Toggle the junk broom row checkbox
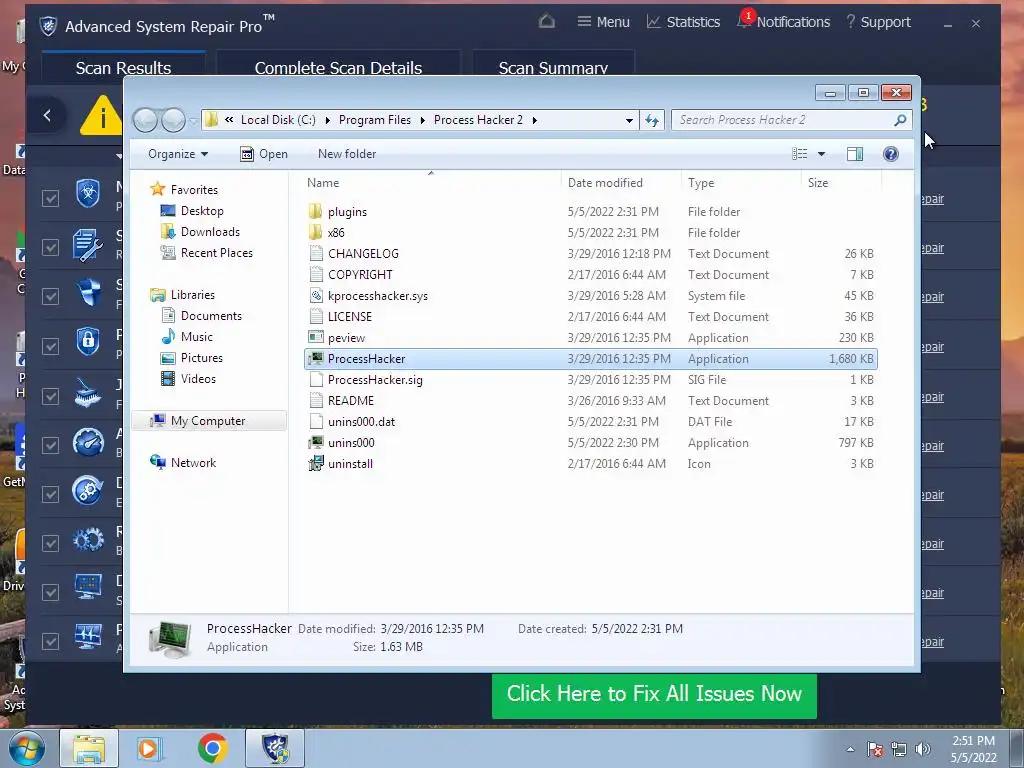 [50, 396]
